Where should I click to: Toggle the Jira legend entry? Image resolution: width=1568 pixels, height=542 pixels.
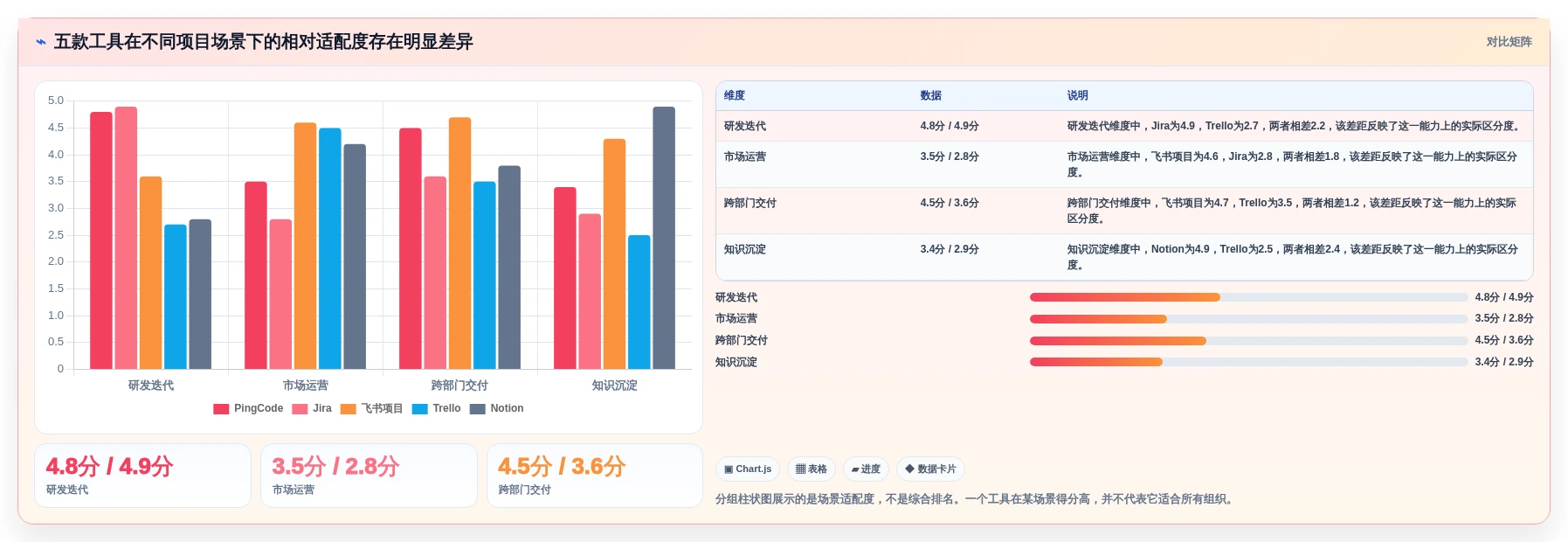[x=312, y=408]
